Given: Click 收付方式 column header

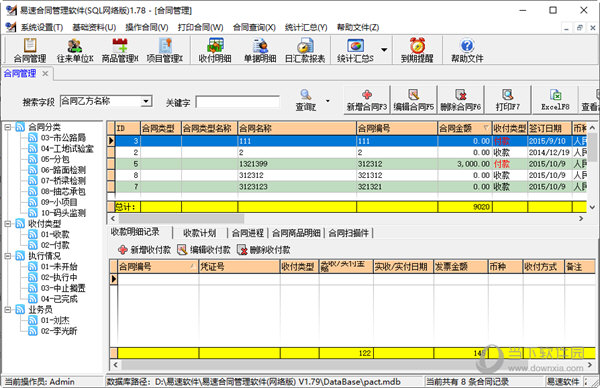Looking at the screenshot, I should (543, 267).
